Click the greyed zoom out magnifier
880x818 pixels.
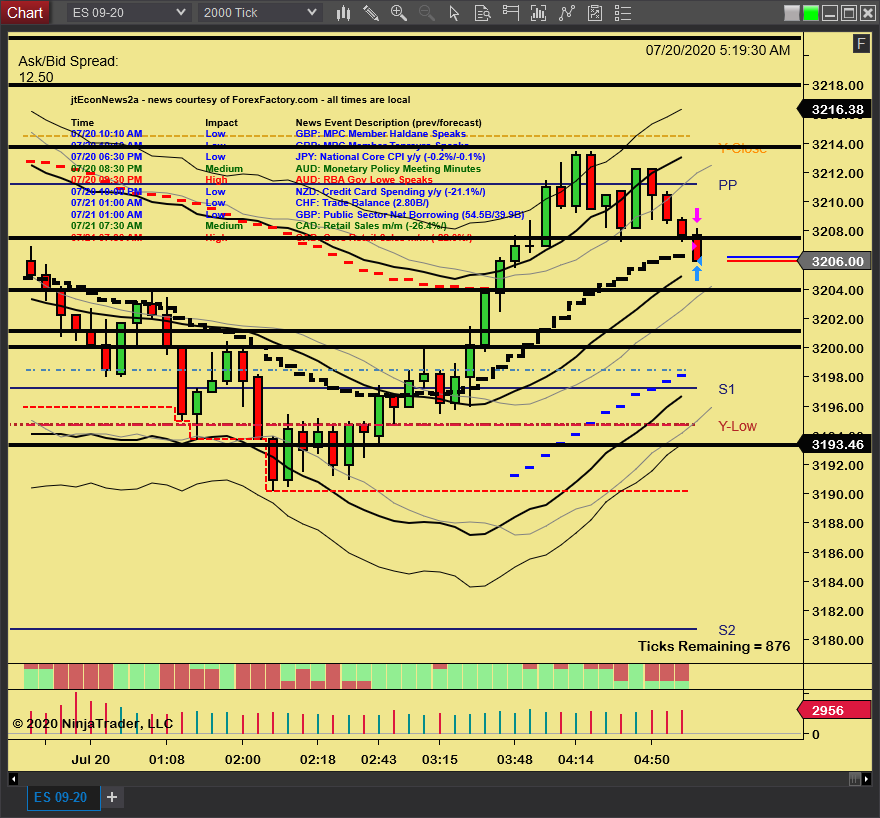pyautogui.click(x=427, y=13)
